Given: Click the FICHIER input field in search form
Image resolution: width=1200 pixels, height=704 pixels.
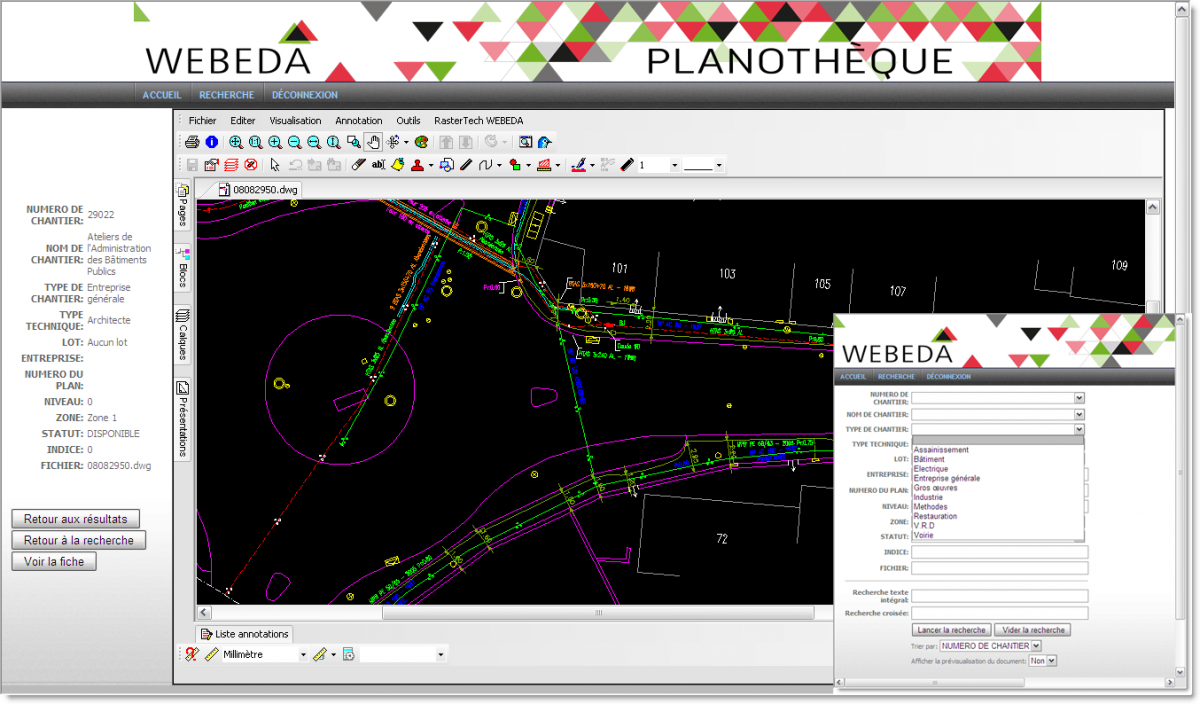Looking at the screenshot, I should click(1000, 568).
